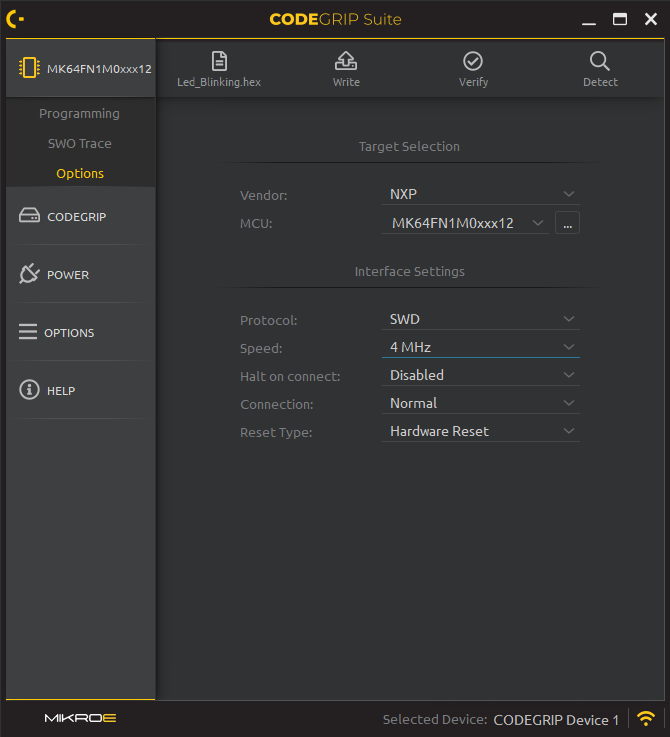Click the Selected Device label

435,719
